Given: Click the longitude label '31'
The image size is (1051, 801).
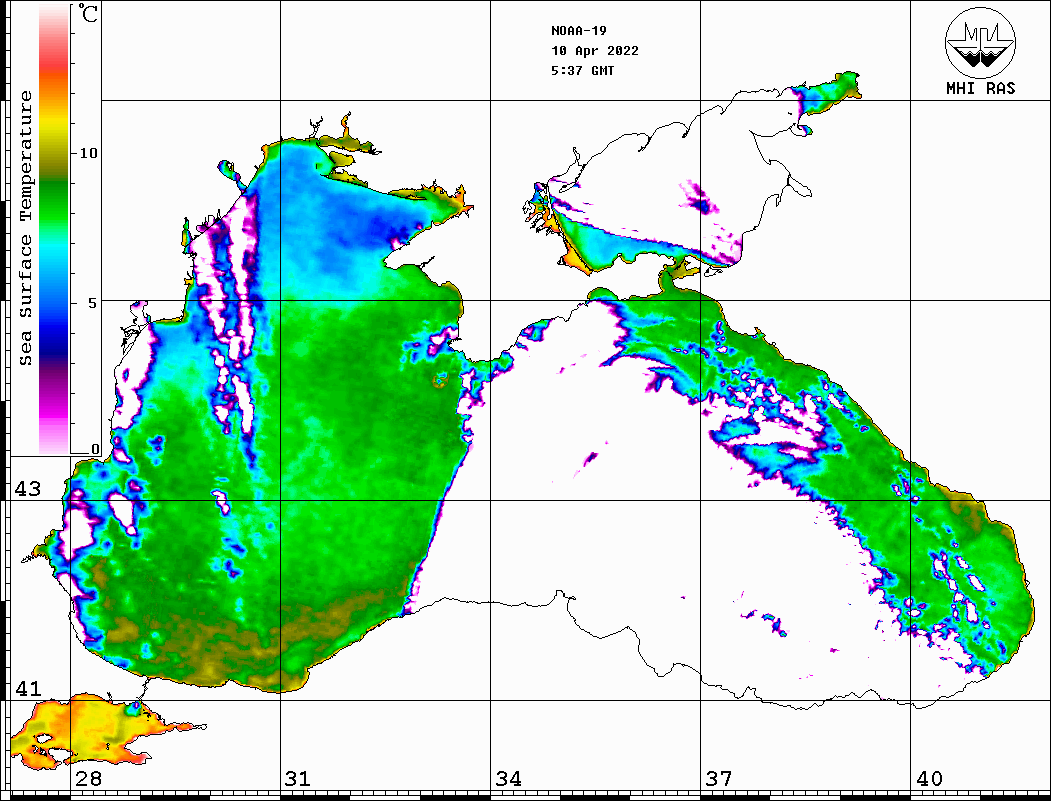Looking at the screenshot, I should [298, 779].
